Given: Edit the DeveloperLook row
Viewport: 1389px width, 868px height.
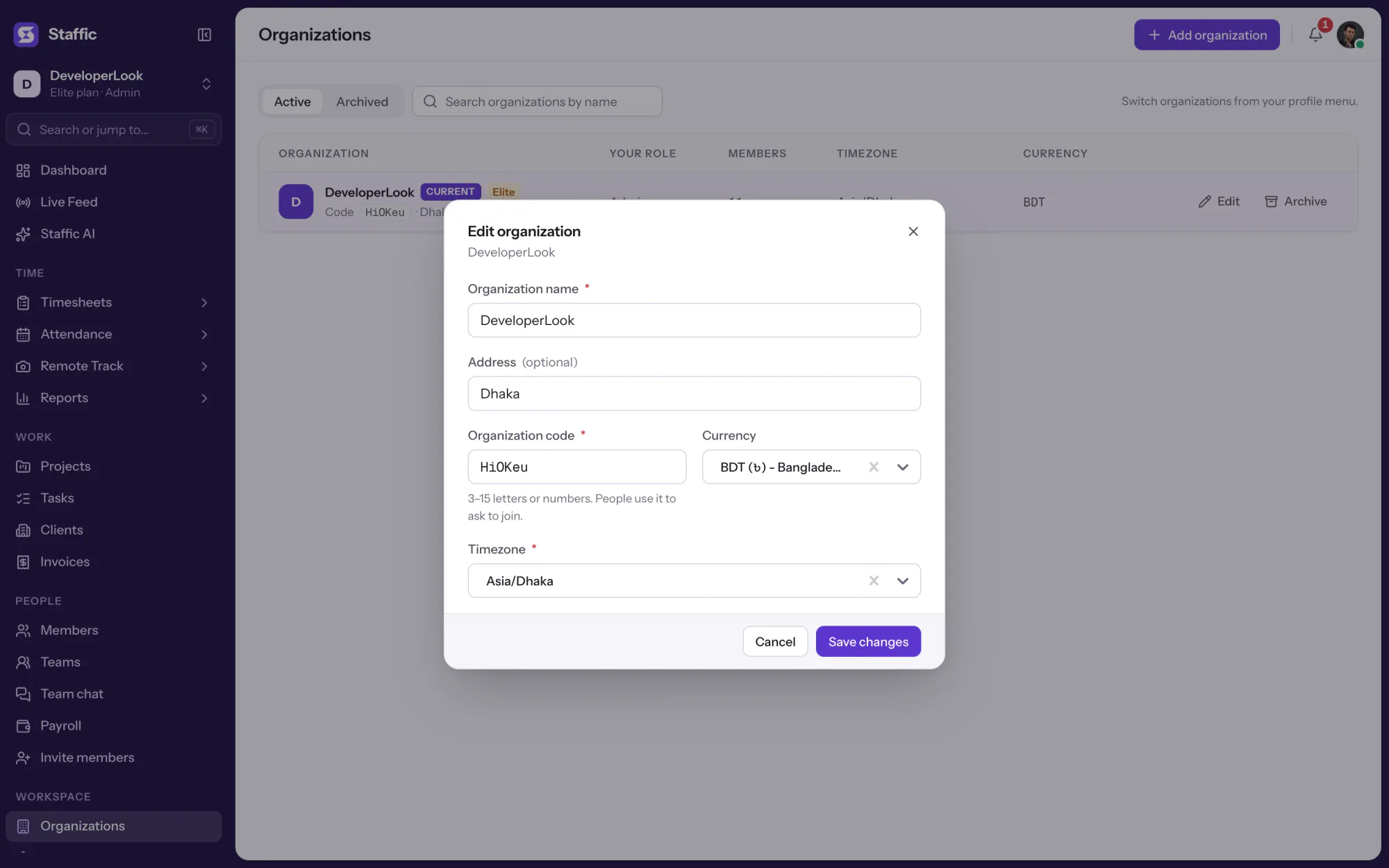Looking at the screenshot, I should tap(1219, 201).
